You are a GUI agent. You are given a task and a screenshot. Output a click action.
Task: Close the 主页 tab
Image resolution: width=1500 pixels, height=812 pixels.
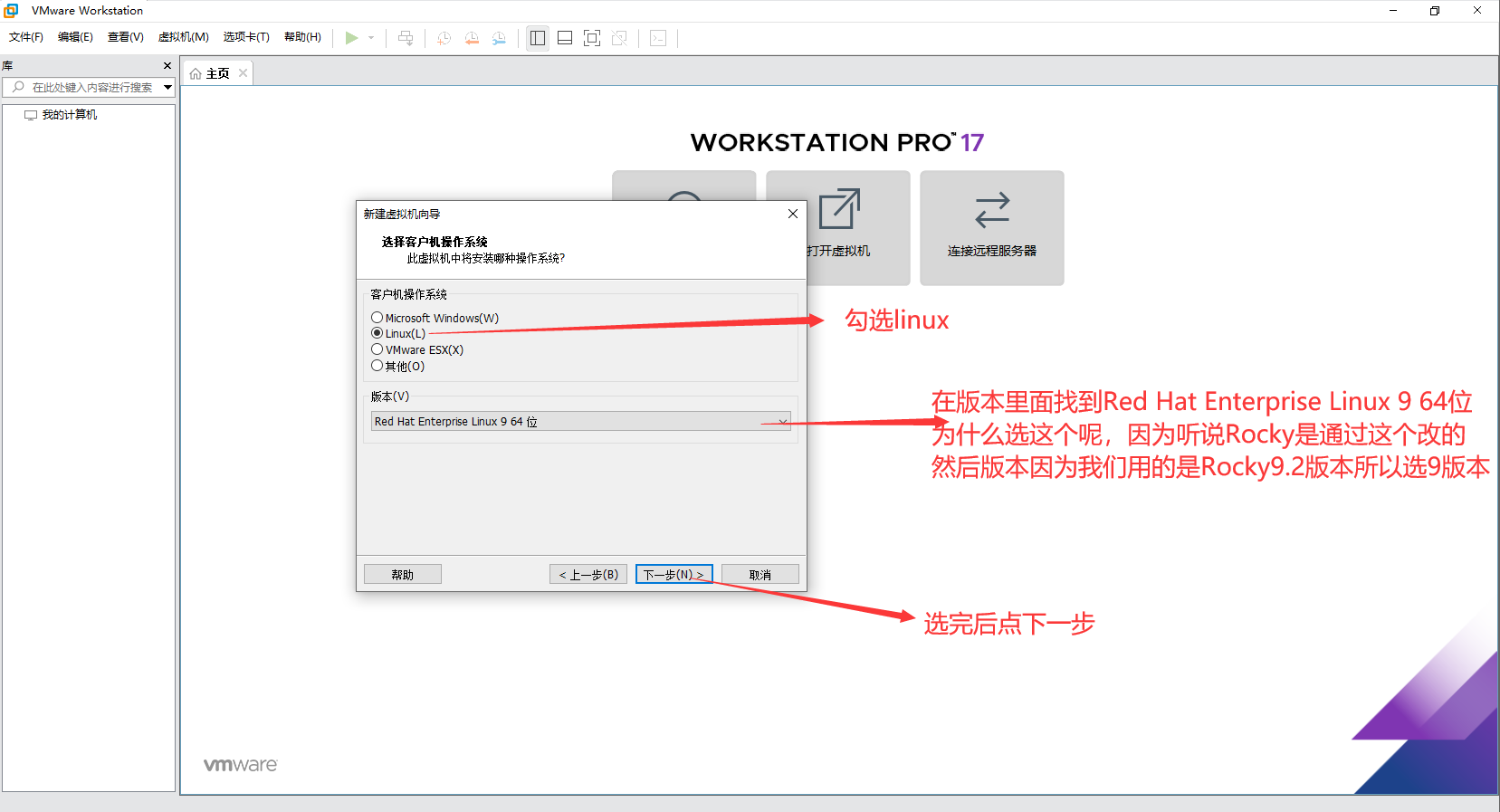point(243,73)
